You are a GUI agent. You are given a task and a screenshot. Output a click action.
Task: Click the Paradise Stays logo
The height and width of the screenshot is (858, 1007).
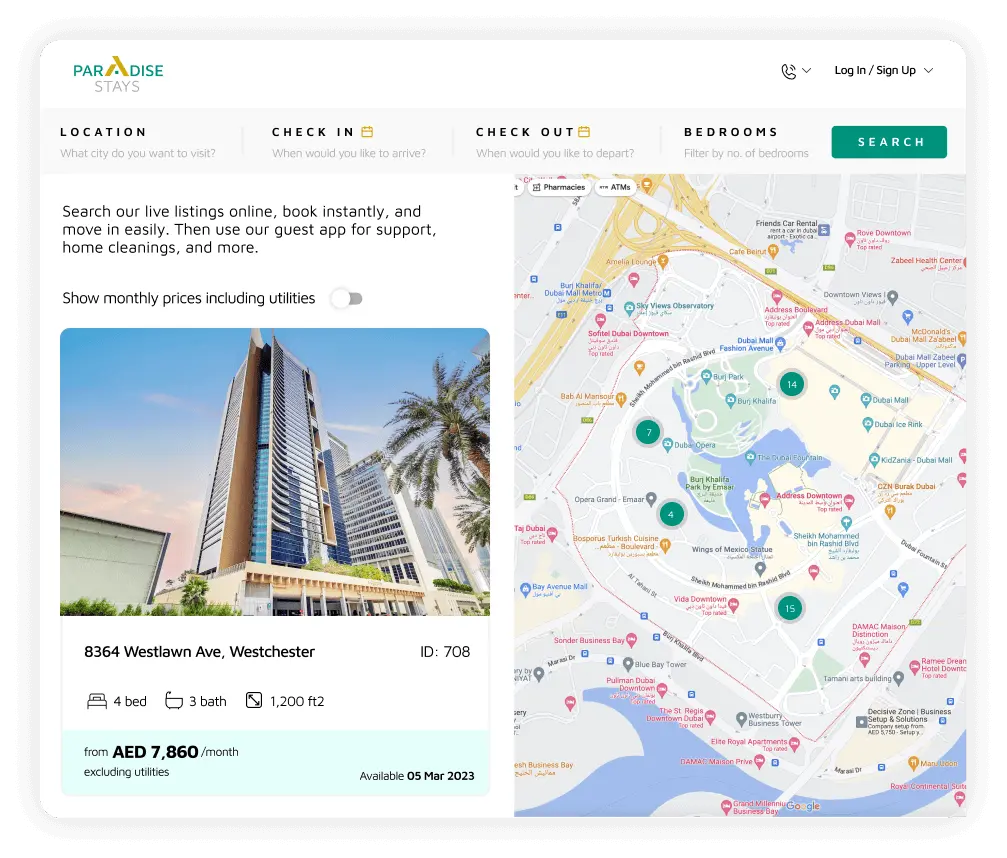point(118,74)
